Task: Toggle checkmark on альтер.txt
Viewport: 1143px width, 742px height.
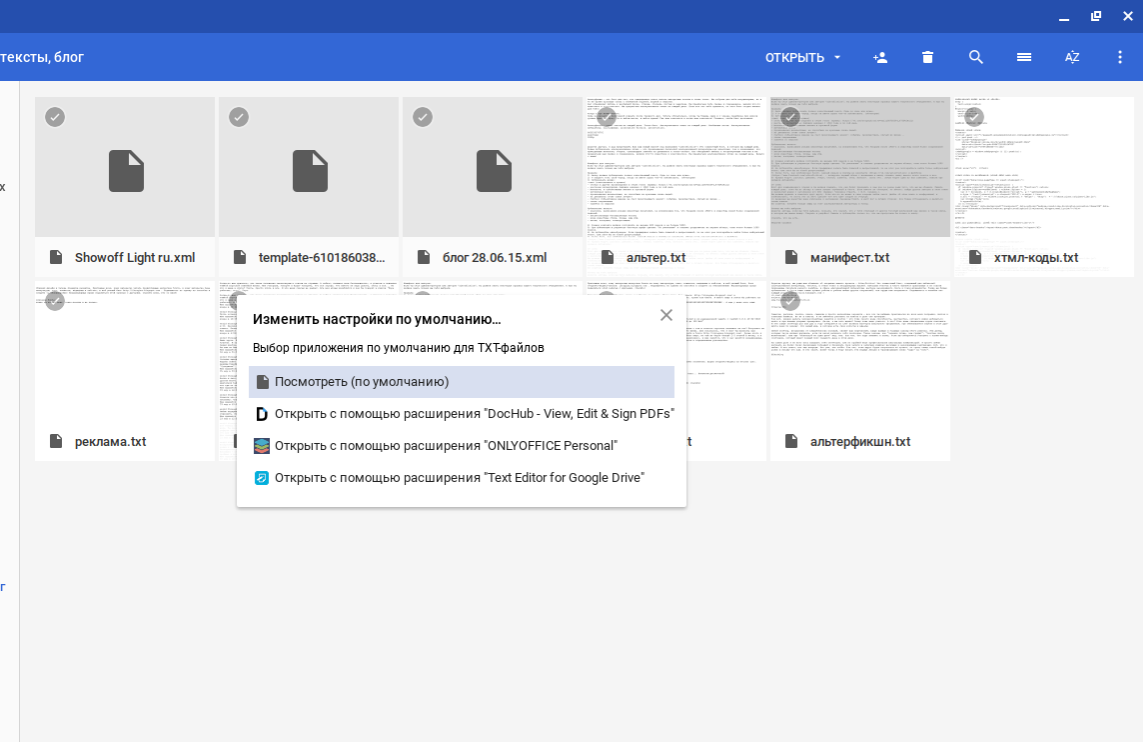Action: click(606, 117)
